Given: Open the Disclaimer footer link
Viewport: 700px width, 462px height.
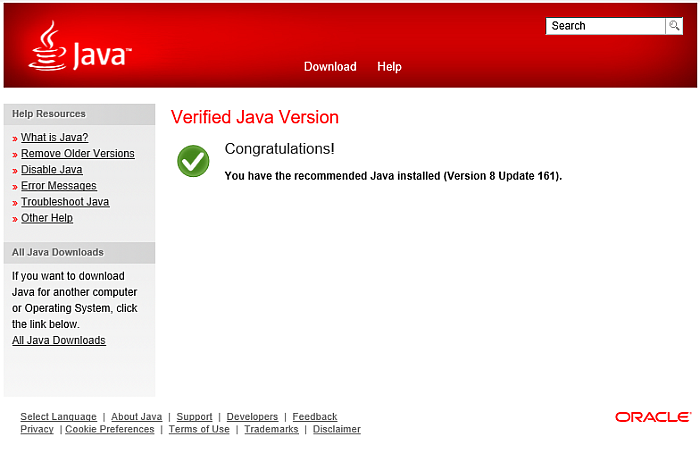Looking at the screenshot, I should tap(337, 429).
